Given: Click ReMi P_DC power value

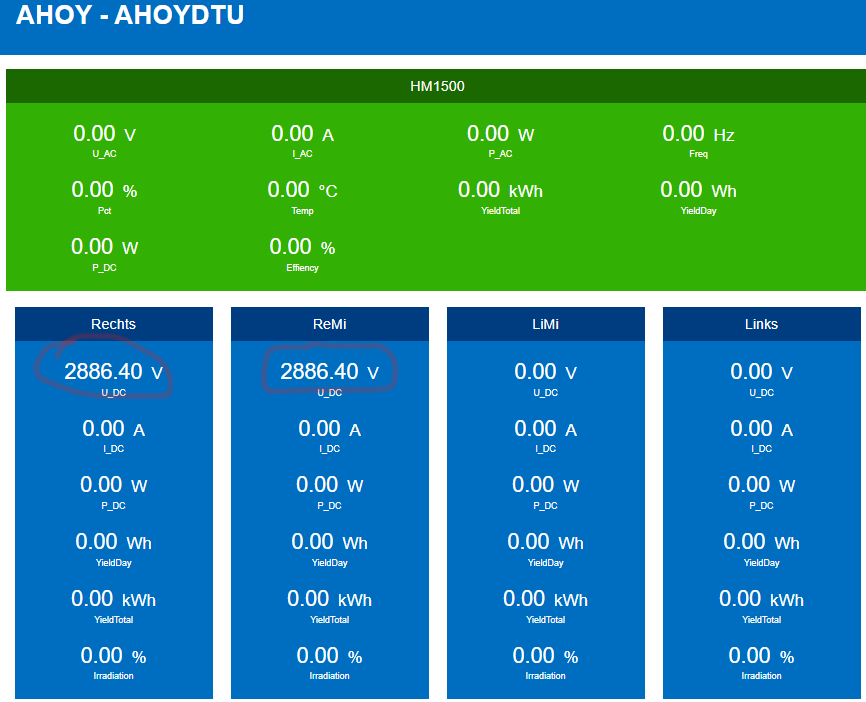Looking at the screenshot, I should (x=330, y=485).
